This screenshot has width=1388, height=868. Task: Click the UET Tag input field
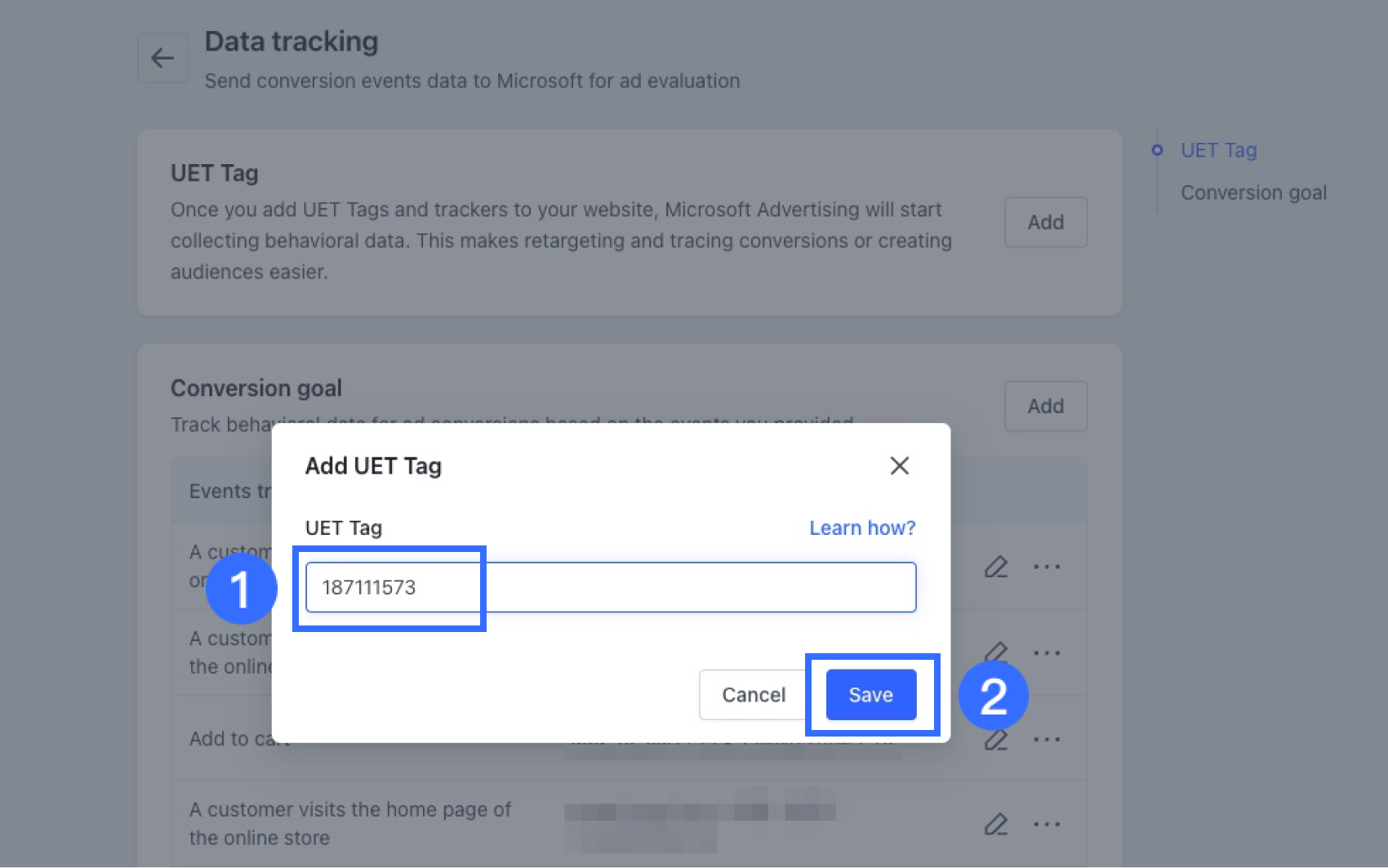[x=611, y=587]
